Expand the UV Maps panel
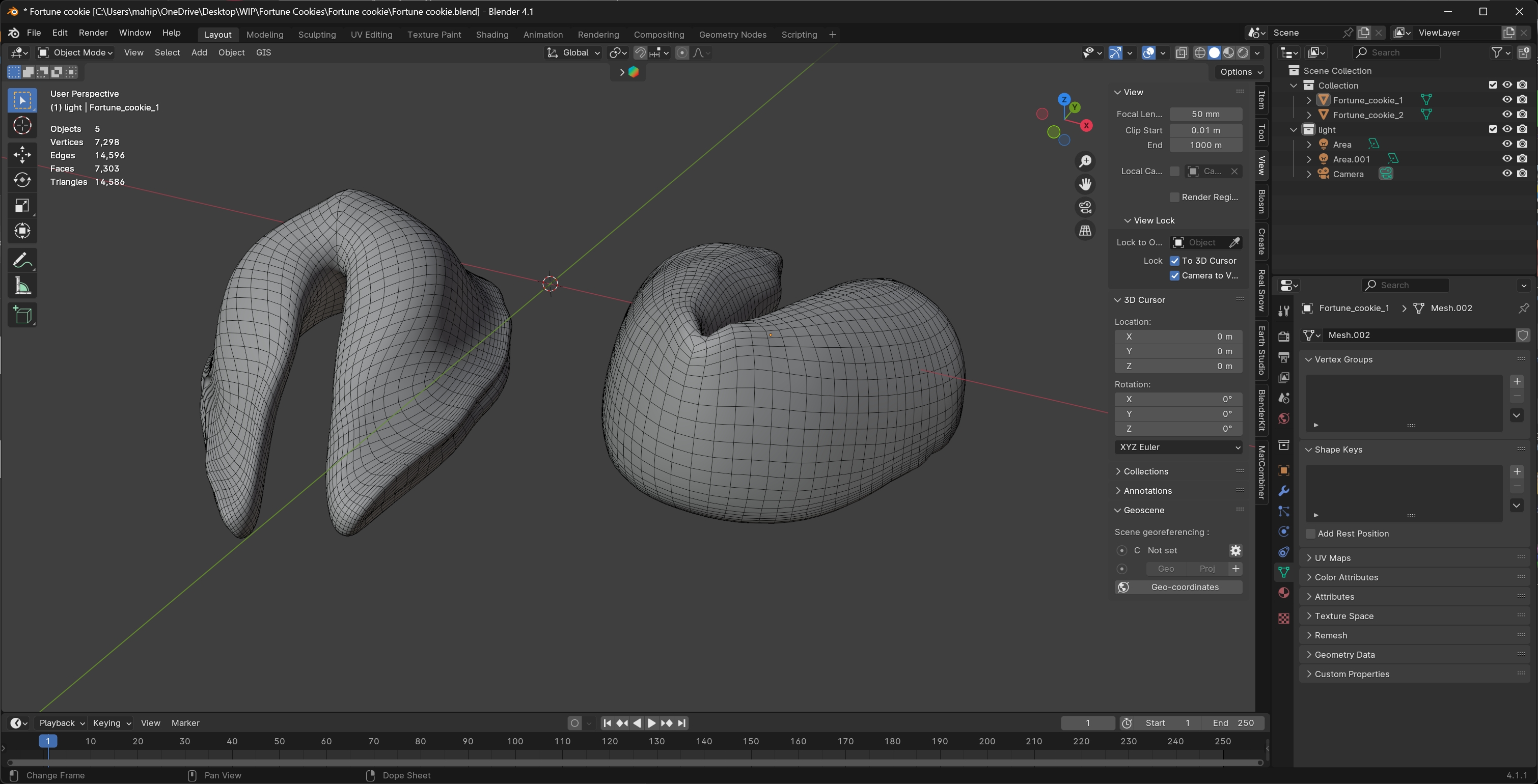This screenshot has height=784, width=1538. 1332,558
